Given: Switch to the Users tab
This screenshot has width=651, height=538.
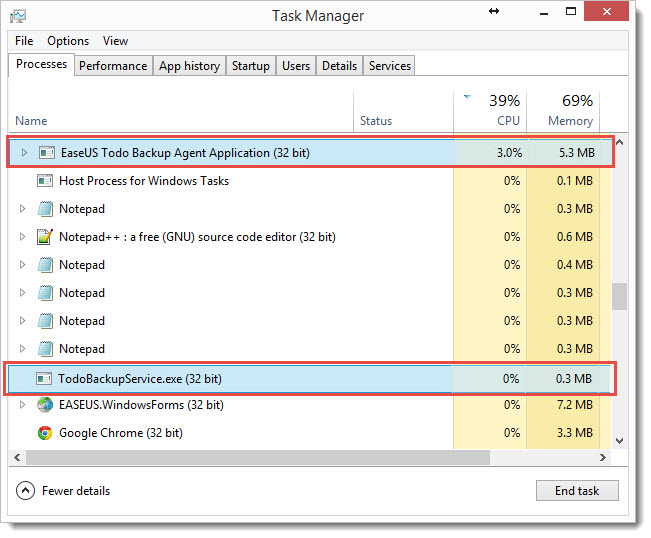Looking at the screenshot, I should [296, 66].
